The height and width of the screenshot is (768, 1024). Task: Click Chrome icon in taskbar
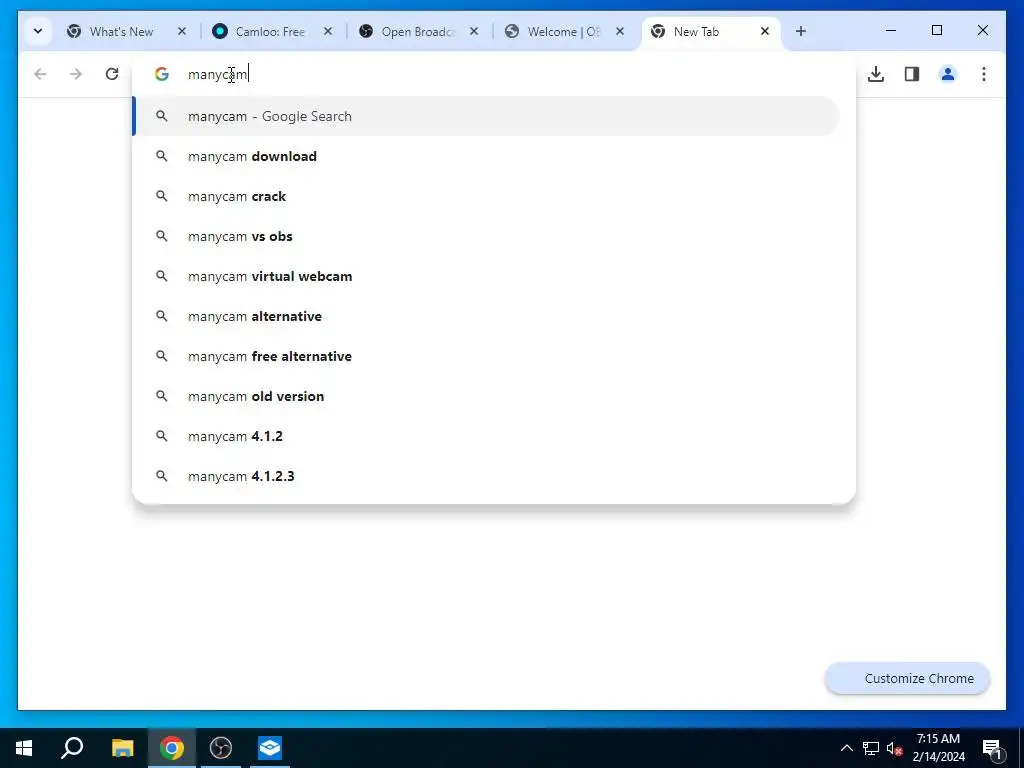pyautogui.click(x=172, y=748)
